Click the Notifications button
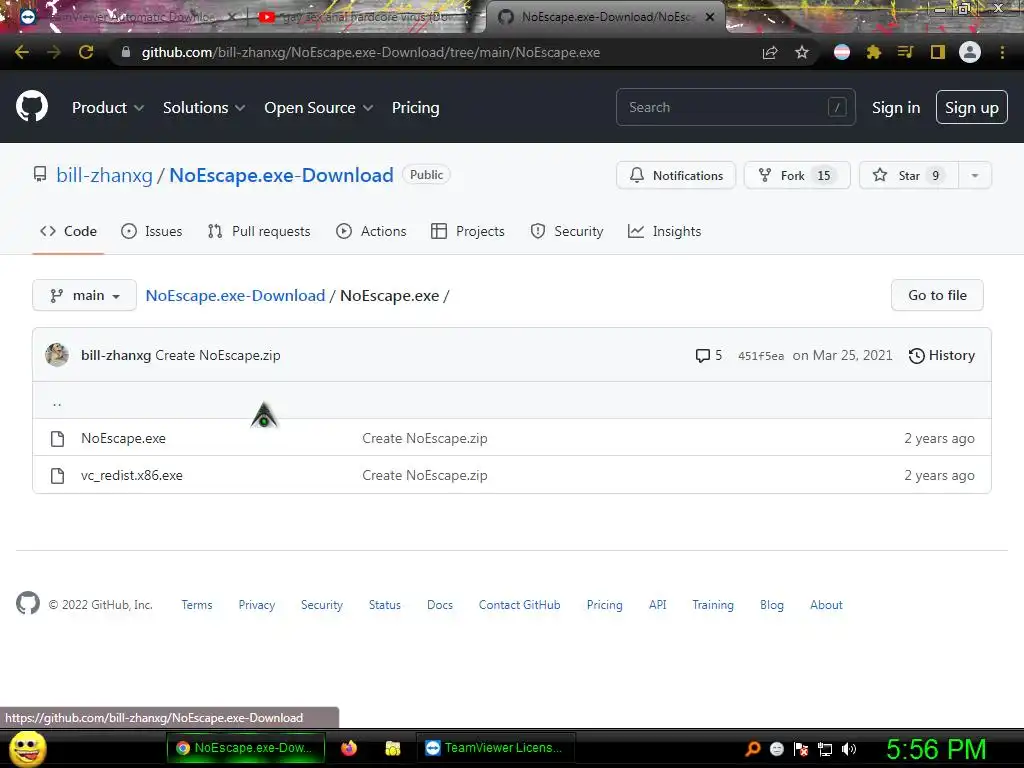 point(676,176)
